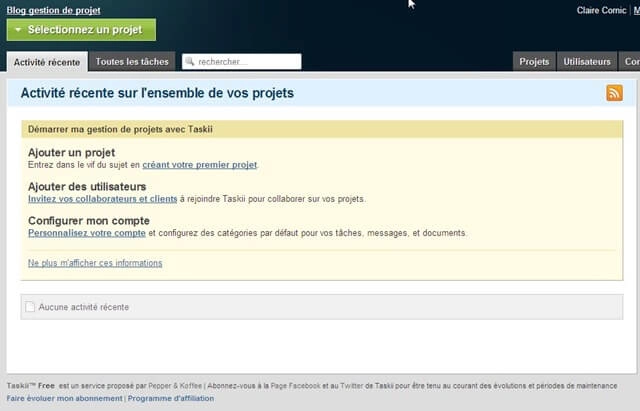Open the 'Utilisateurs' tab
This screenshot has width=640, height=411.
pyautogui.click(x=587, y=62)
